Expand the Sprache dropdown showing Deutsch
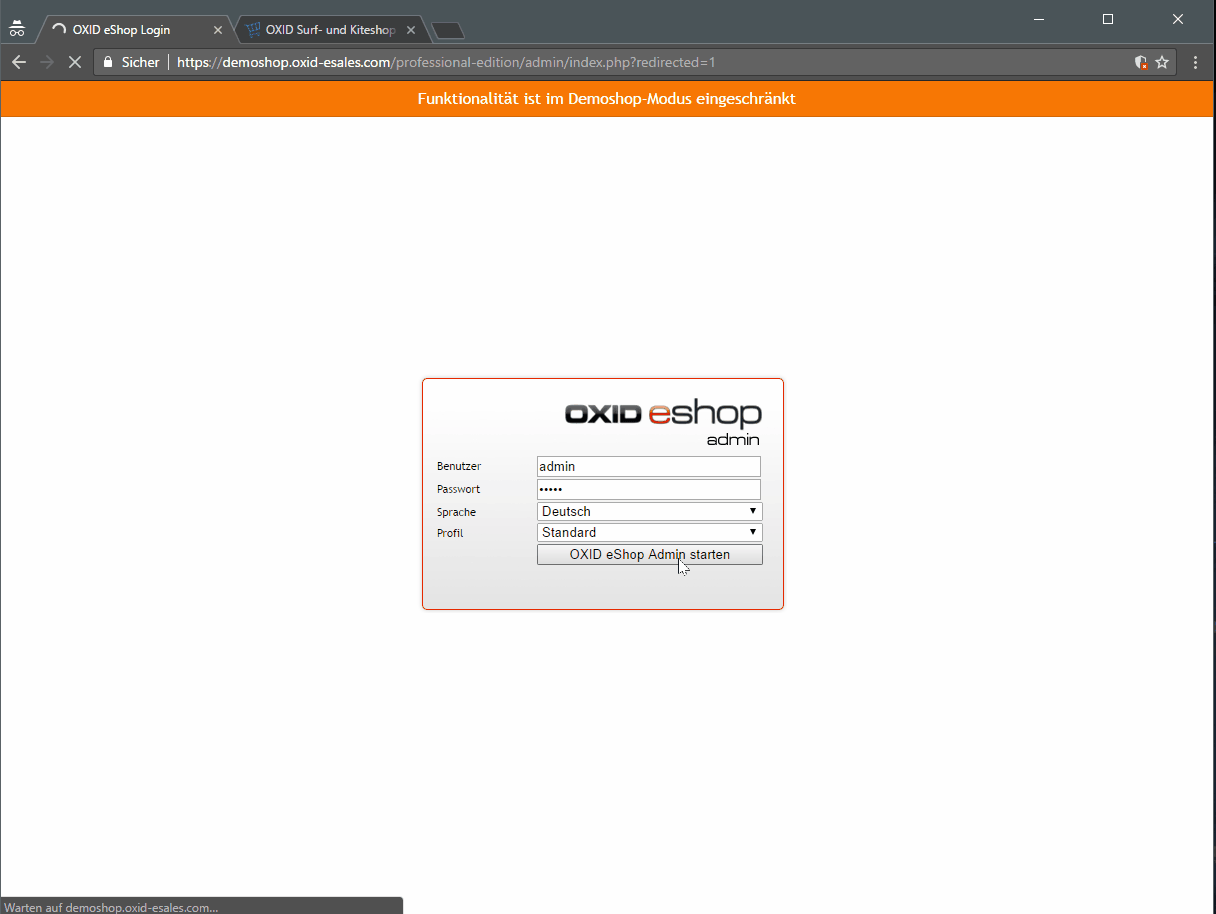Screen dimensions: 1216x914 click(x=649, y=511)
